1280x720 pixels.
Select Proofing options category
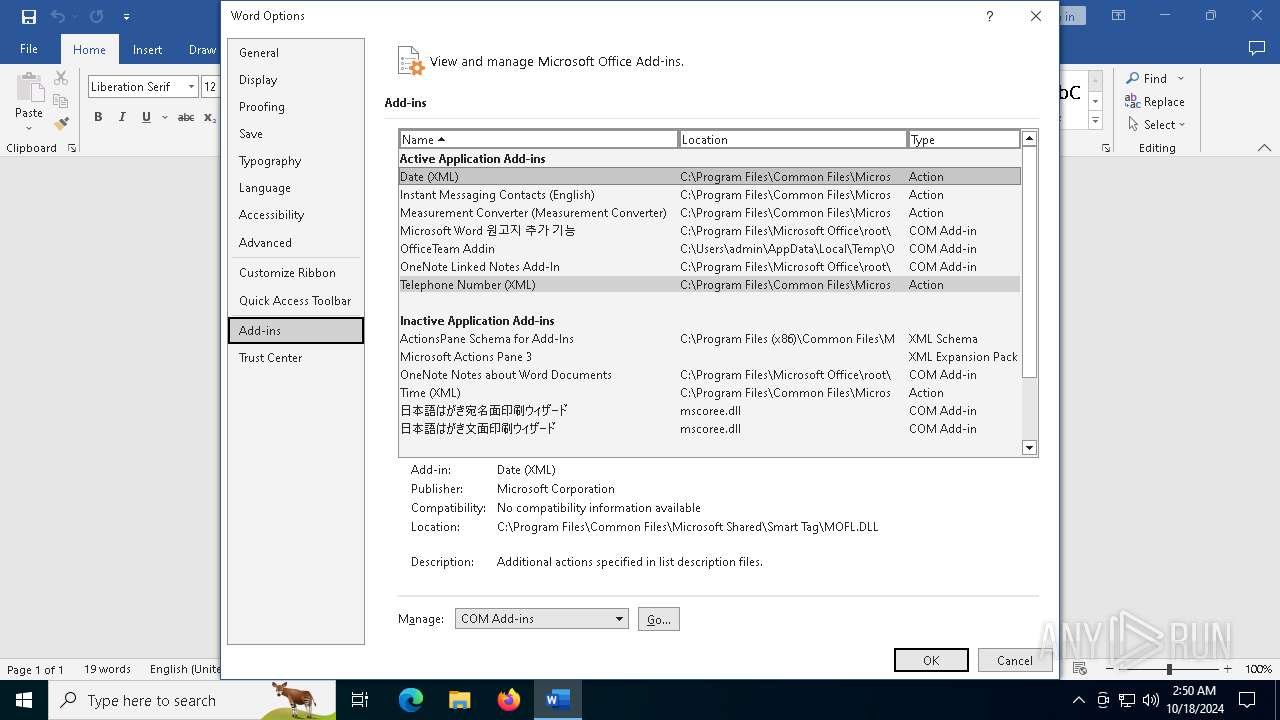click(x=296, y=107)
